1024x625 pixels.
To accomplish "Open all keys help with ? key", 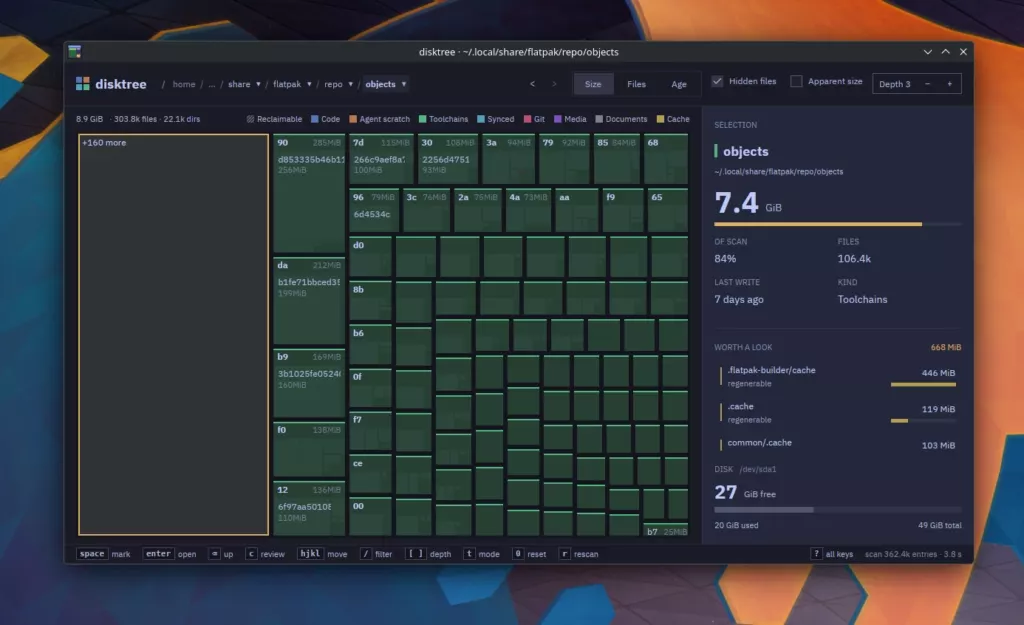I will point(831,554).
